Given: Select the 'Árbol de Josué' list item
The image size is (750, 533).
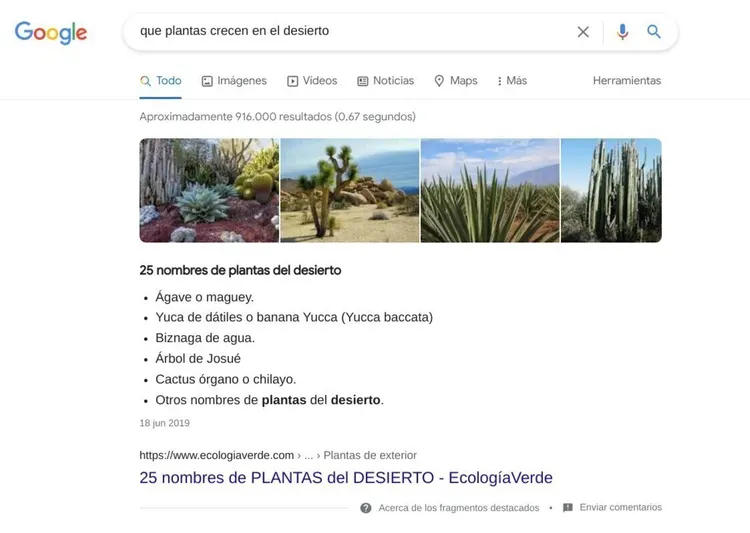Looking at the screenshot, I should coord(198,359).
